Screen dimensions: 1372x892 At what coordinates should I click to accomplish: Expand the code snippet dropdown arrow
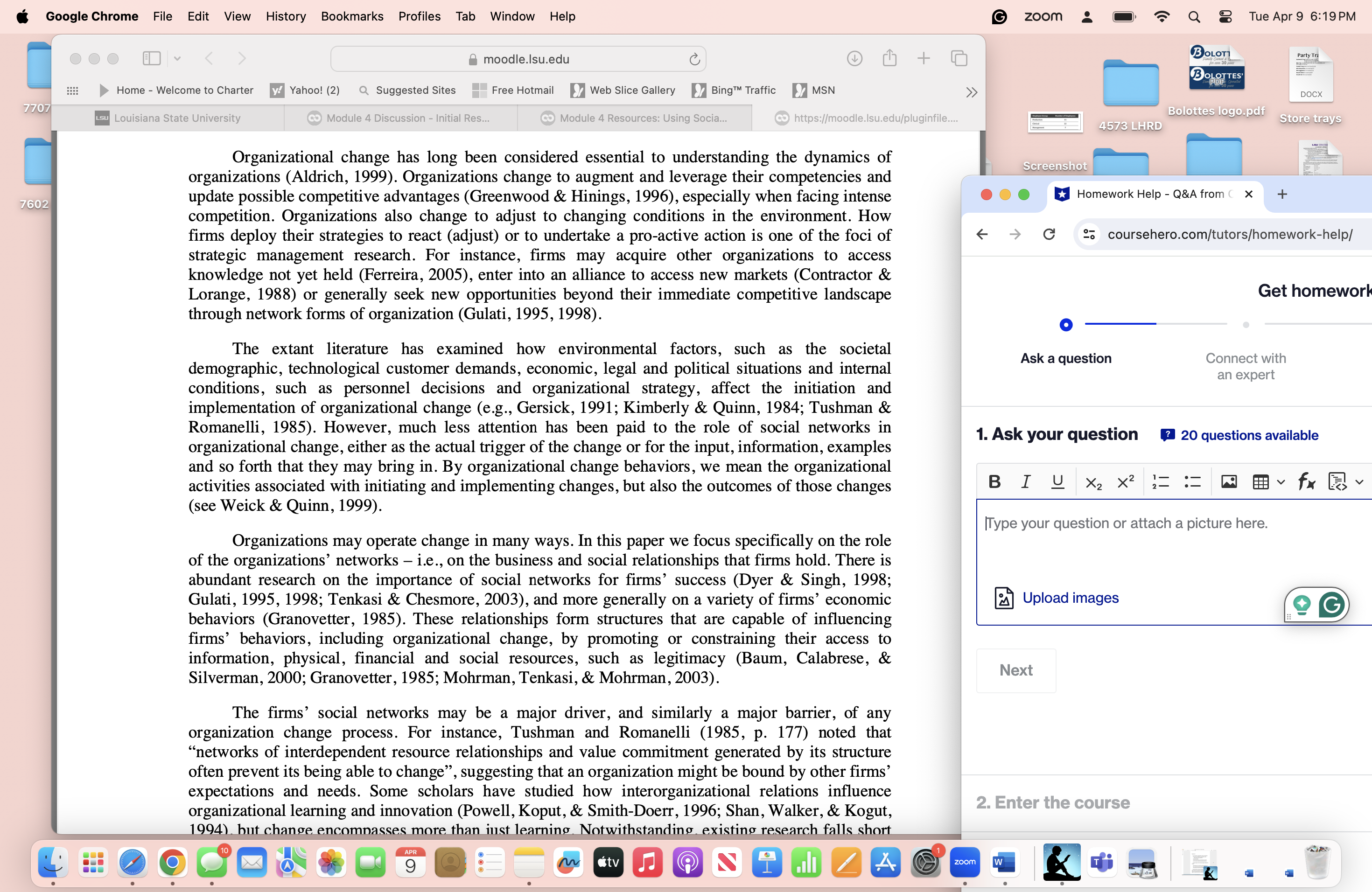1360,481
